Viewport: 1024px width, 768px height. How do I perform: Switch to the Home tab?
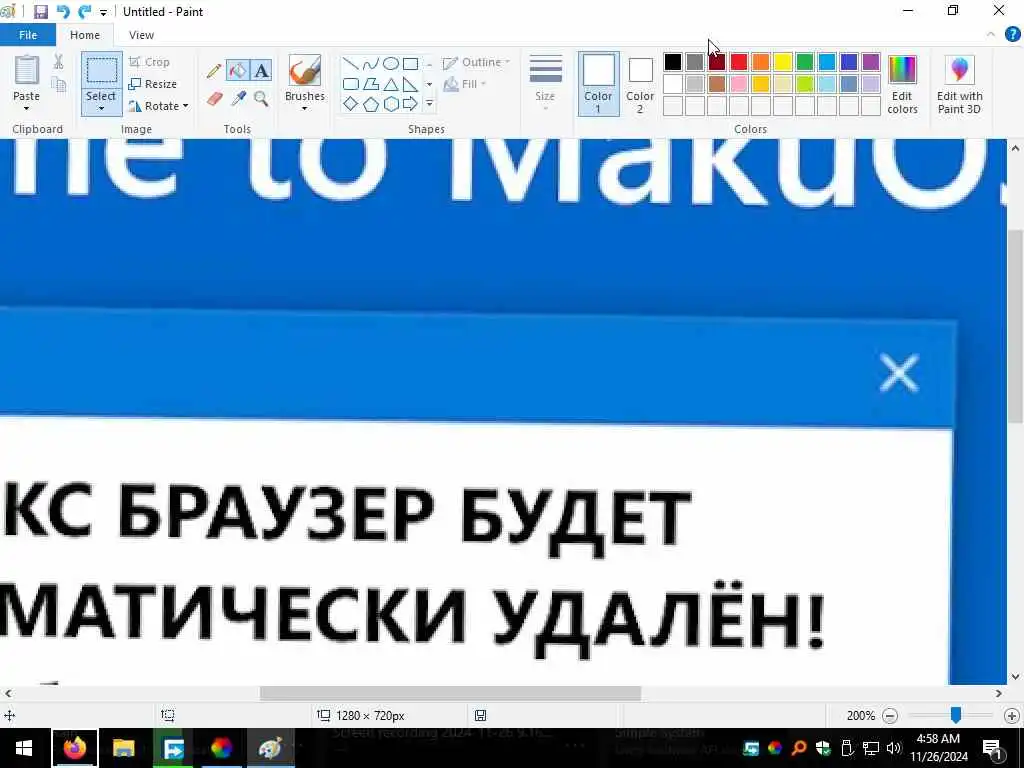(85, 35)
